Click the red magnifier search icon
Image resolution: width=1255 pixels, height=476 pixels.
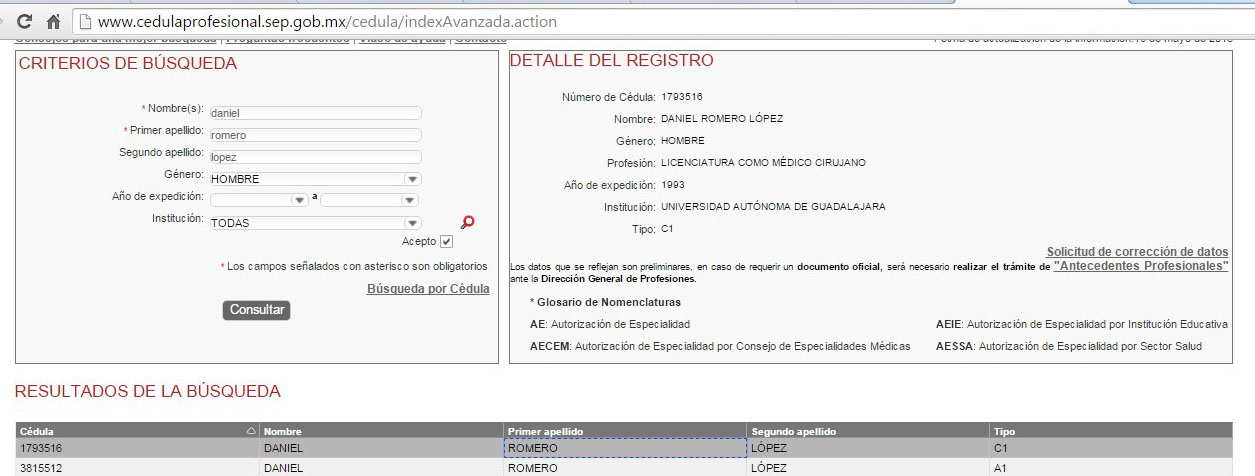[x=467, y=223]
